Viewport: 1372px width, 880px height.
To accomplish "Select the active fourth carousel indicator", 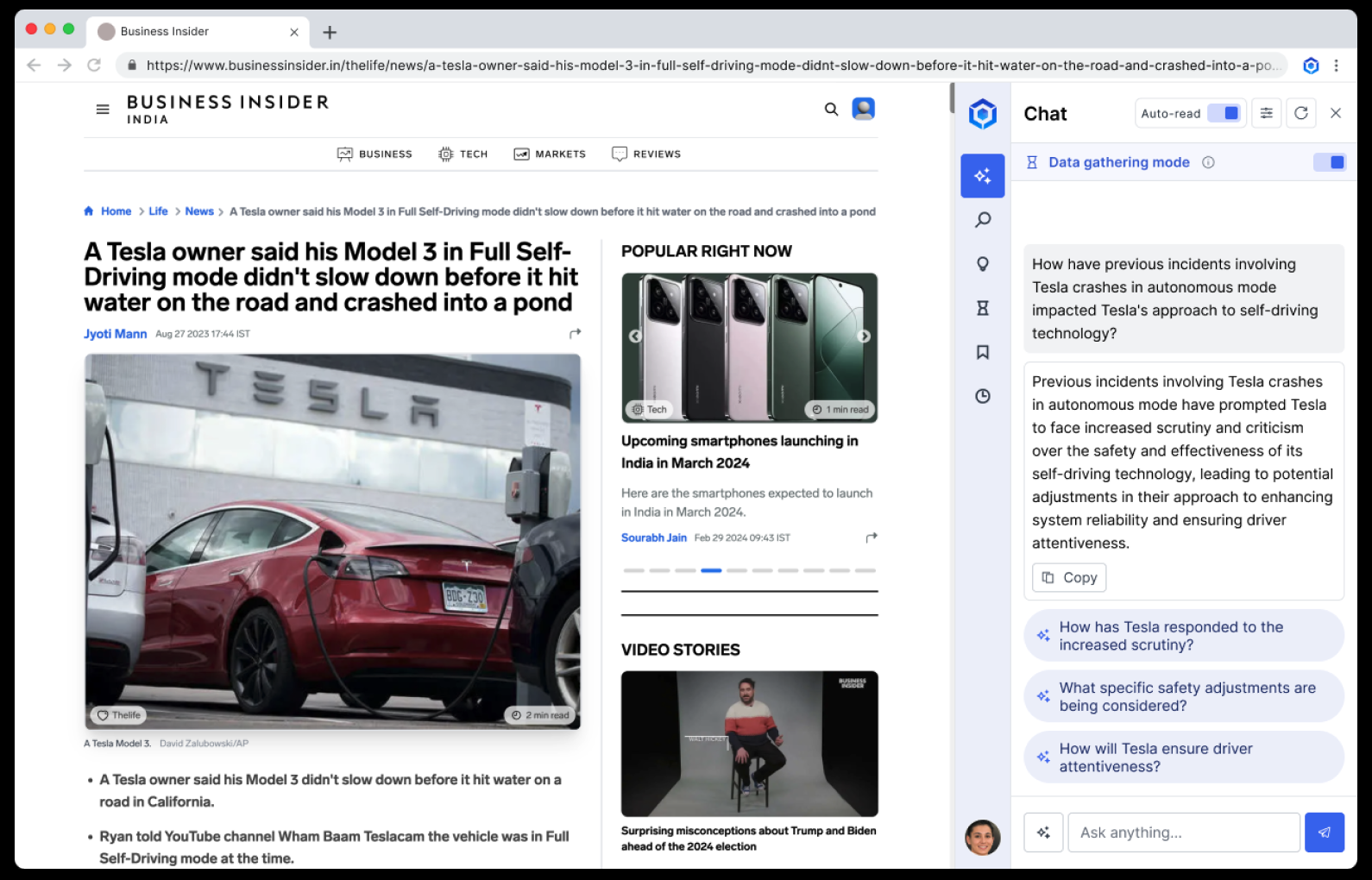I will click(x=711, y=570).
